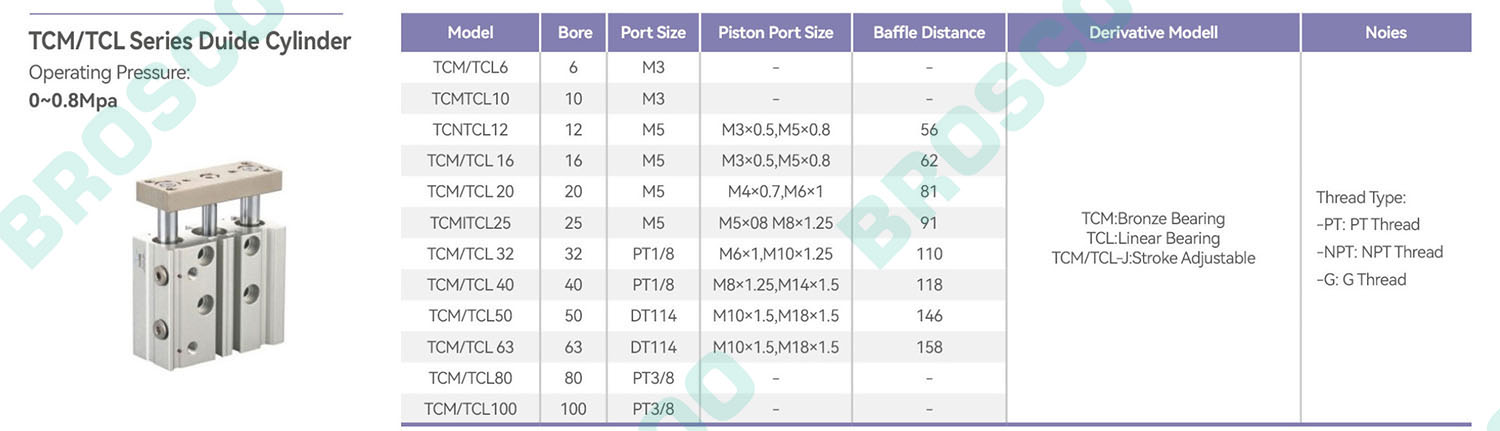
Task: Click the Derivative Modell header cell
Action: coord(1153,32)
